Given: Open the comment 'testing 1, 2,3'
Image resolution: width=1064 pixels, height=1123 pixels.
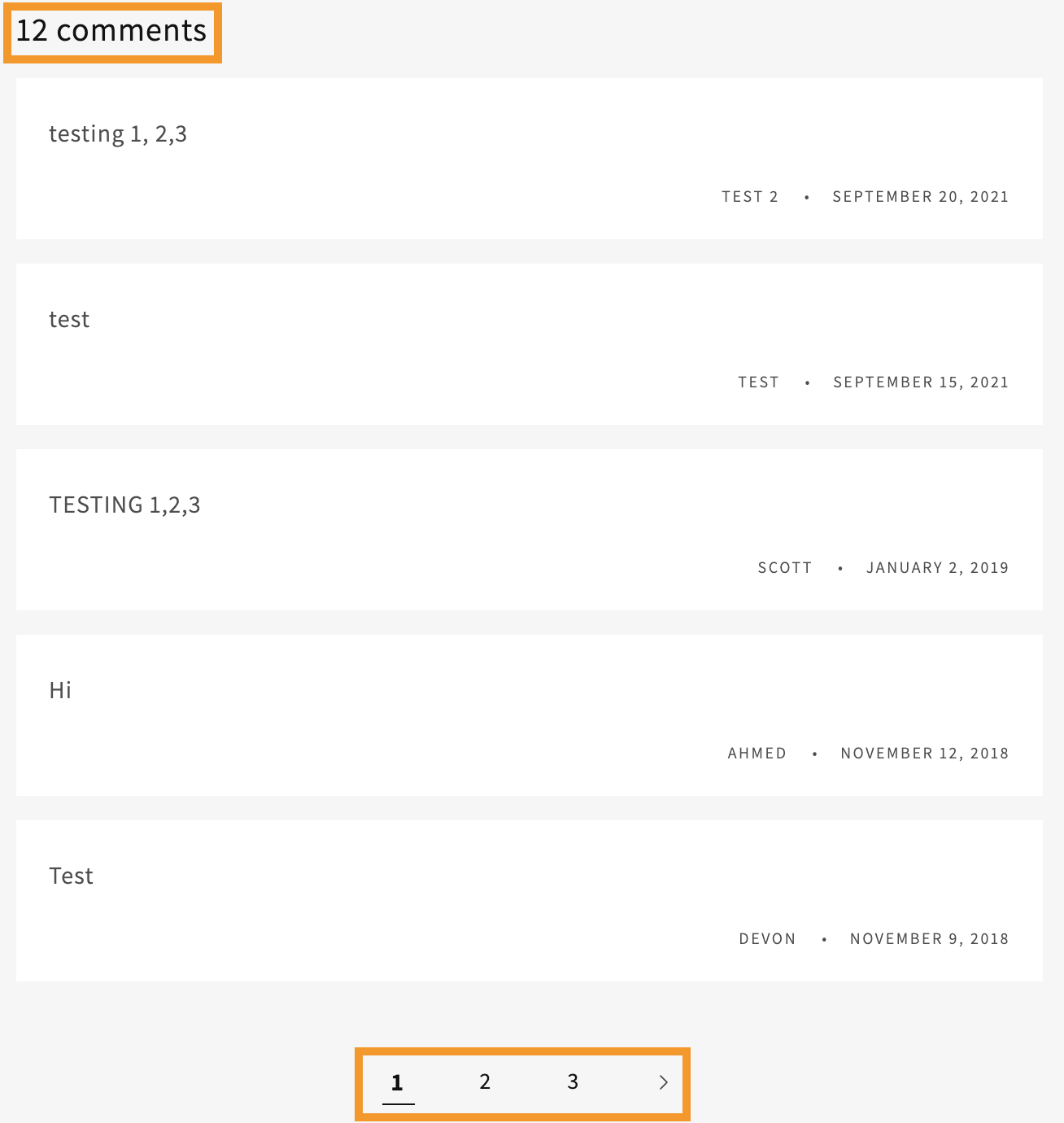Looking at the screenshot, I should click(x=118, y=133).
